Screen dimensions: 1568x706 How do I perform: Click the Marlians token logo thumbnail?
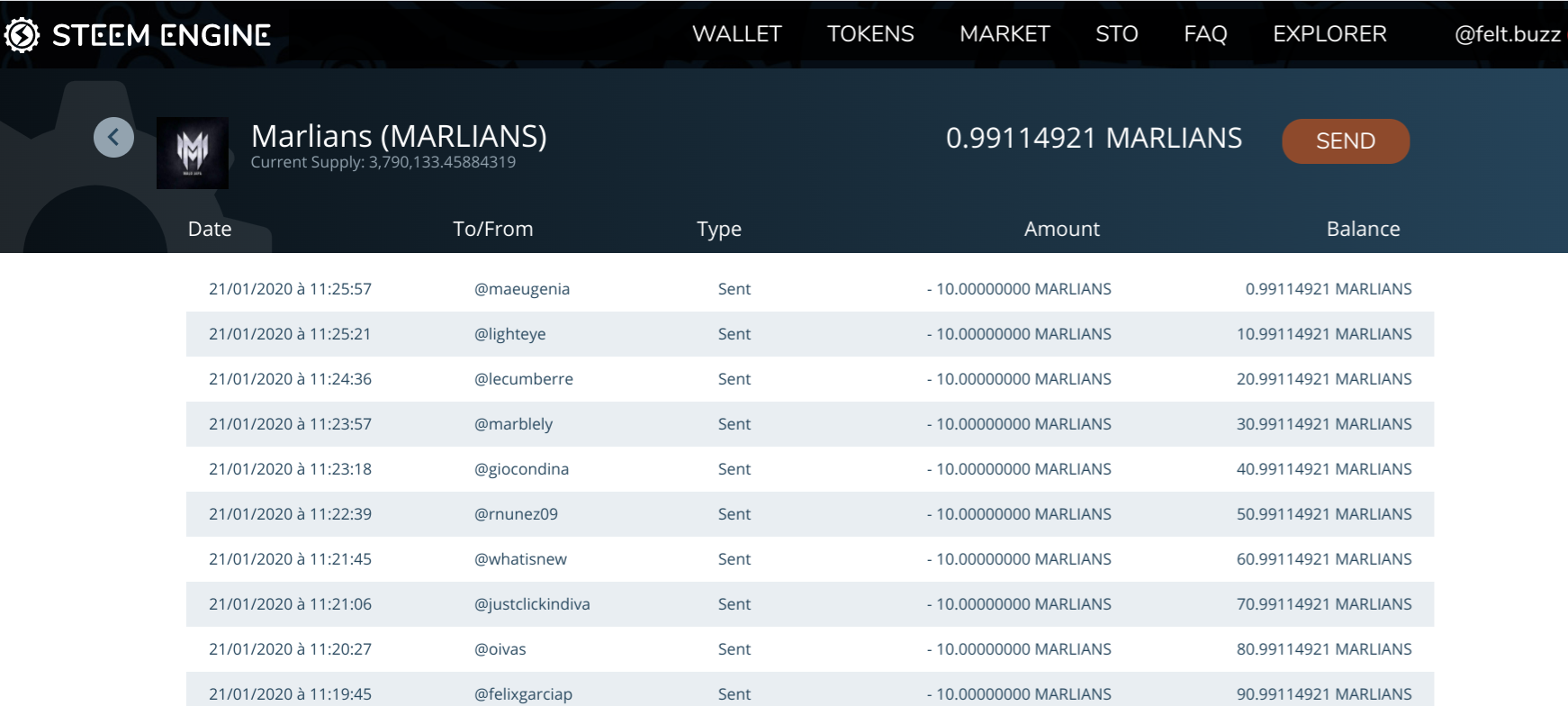pos(193,153)
